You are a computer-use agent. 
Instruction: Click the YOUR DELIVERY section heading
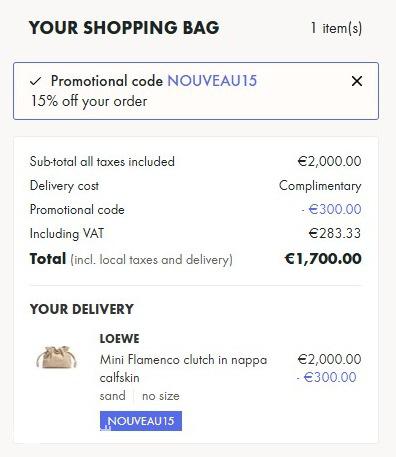[x=82, y=309]
